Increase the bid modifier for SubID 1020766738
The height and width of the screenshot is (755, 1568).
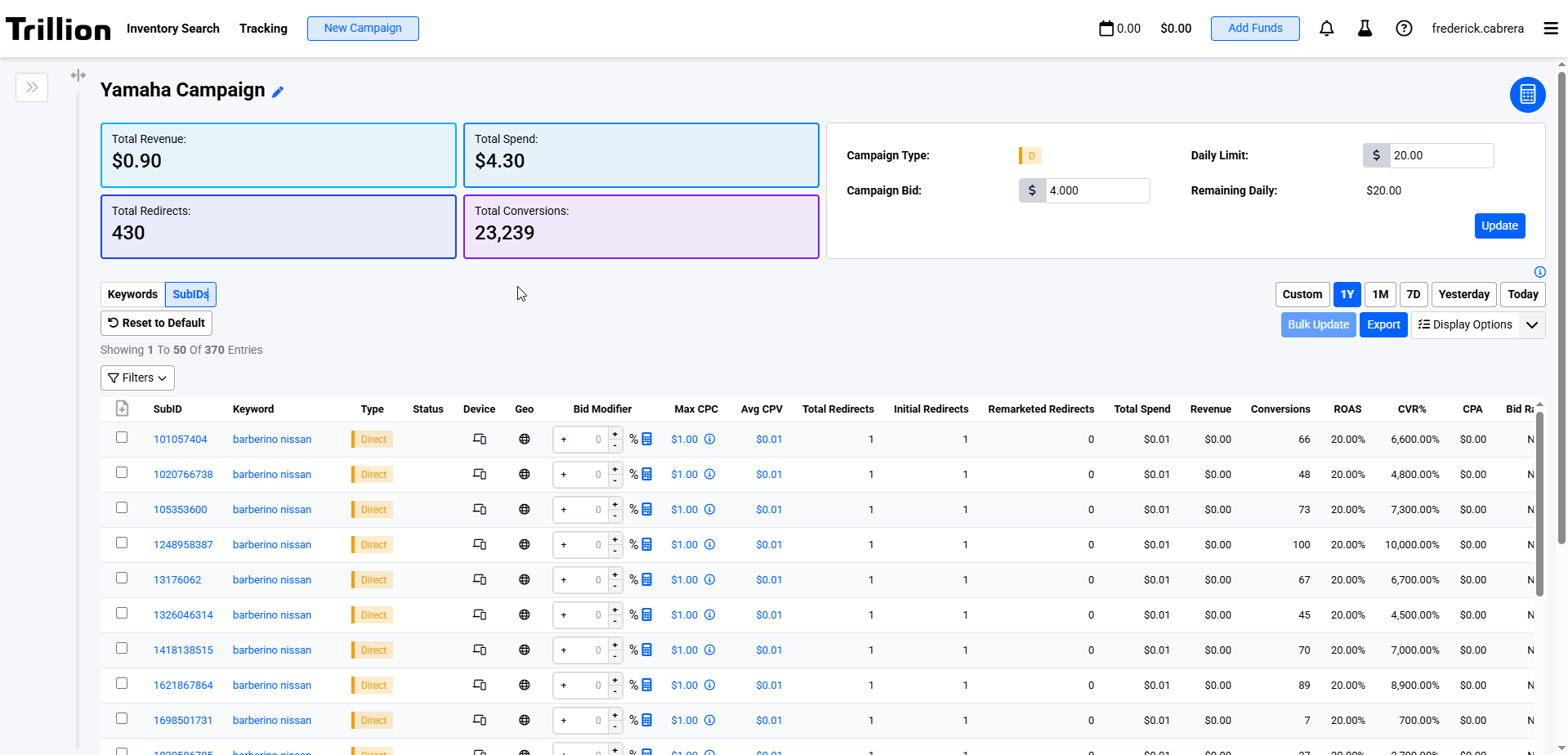[615, 469]
